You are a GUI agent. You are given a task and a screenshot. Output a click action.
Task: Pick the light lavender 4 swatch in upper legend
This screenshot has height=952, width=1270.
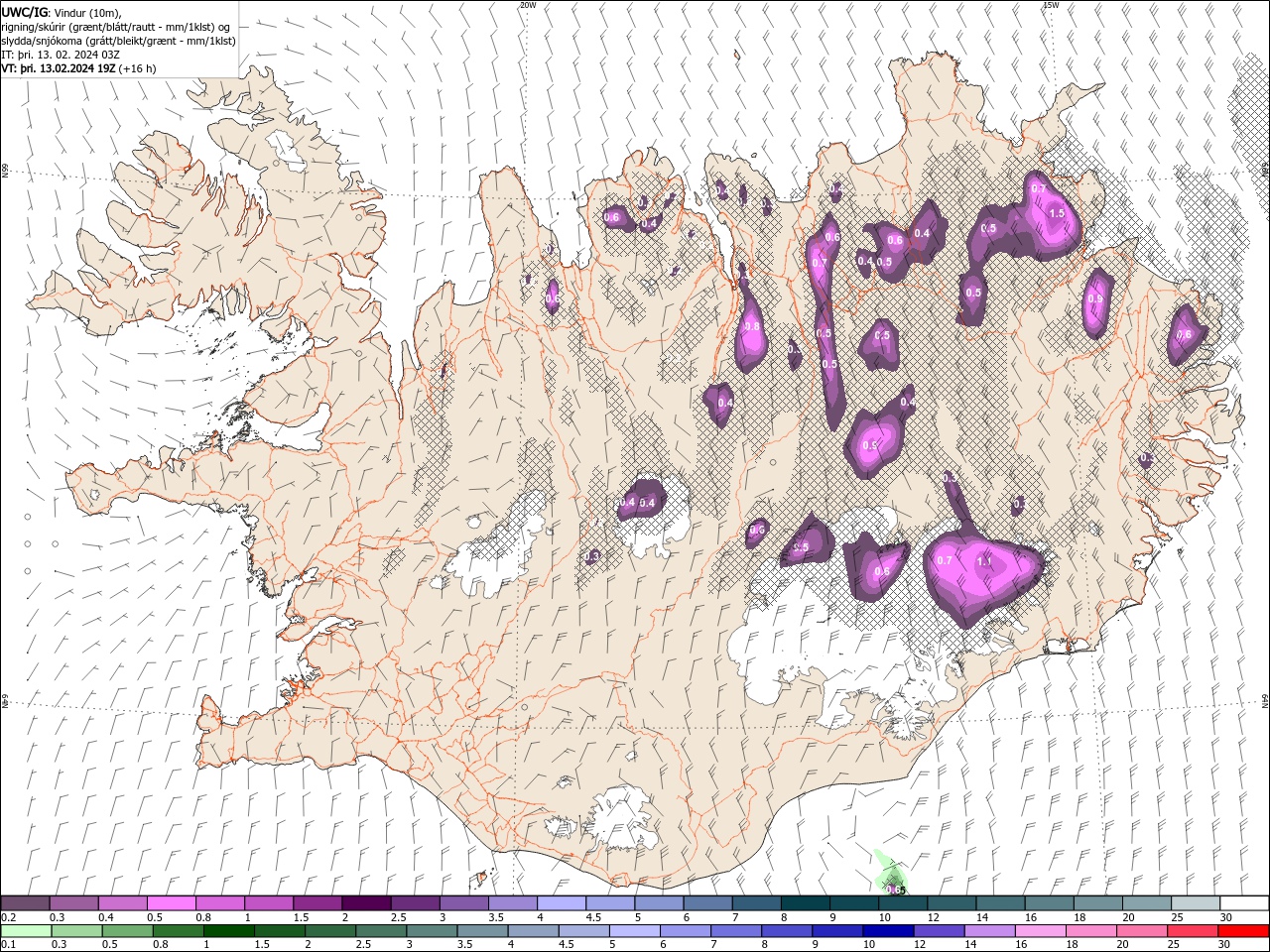(562, 903)
